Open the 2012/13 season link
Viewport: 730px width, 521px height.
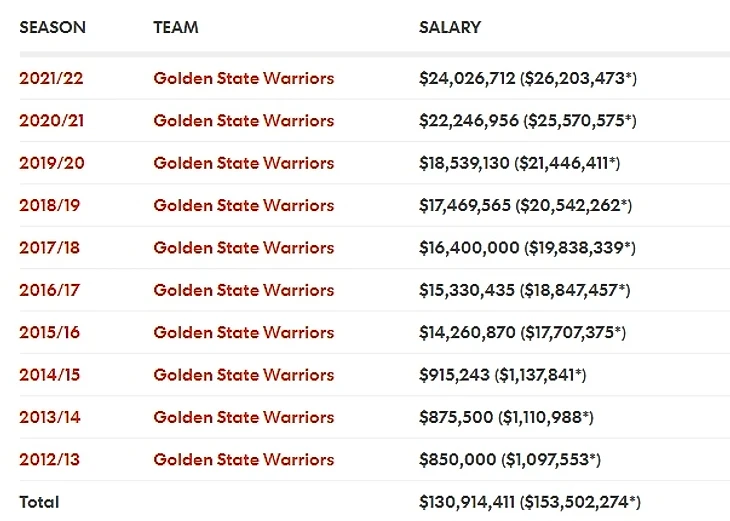click(51, 459)
